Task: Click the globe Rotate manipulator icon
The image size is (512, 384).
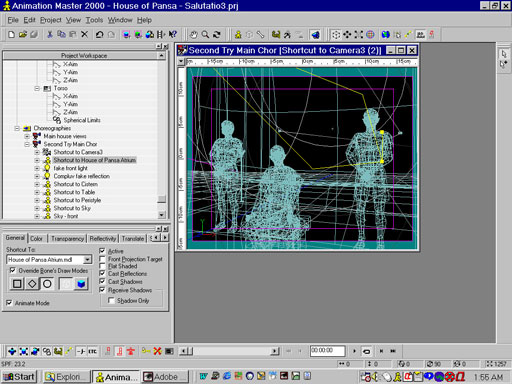Action: 370,34
